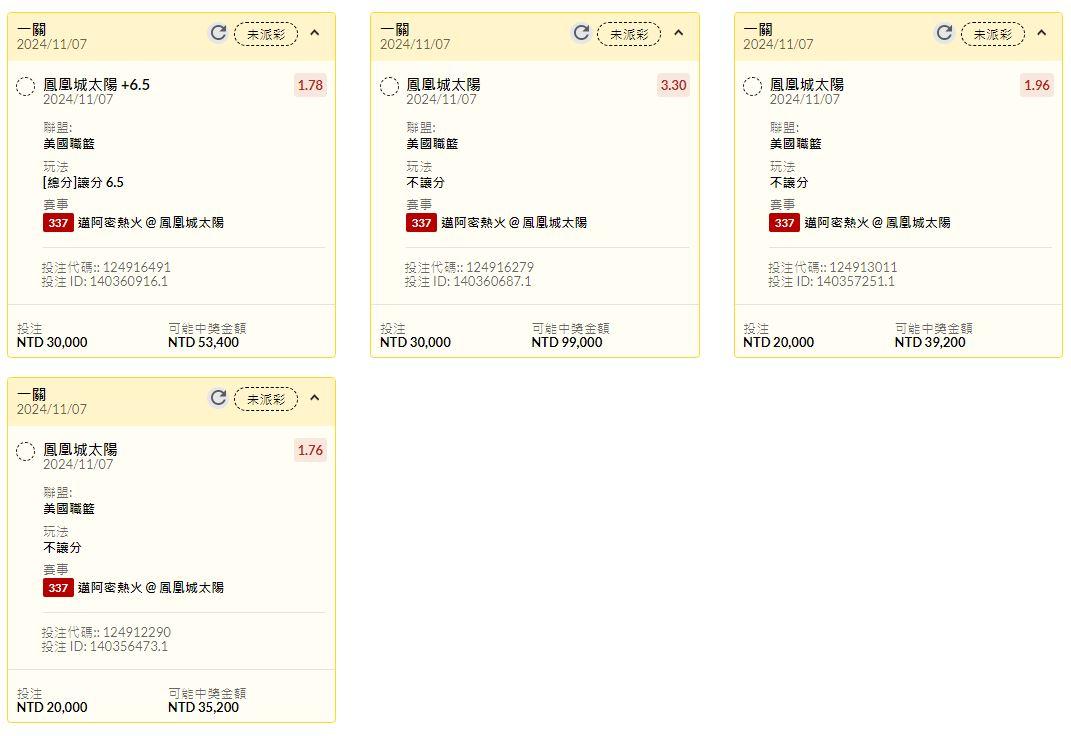
Task: Click play type [總分]讓分 6.5
Action: point(83,182)
